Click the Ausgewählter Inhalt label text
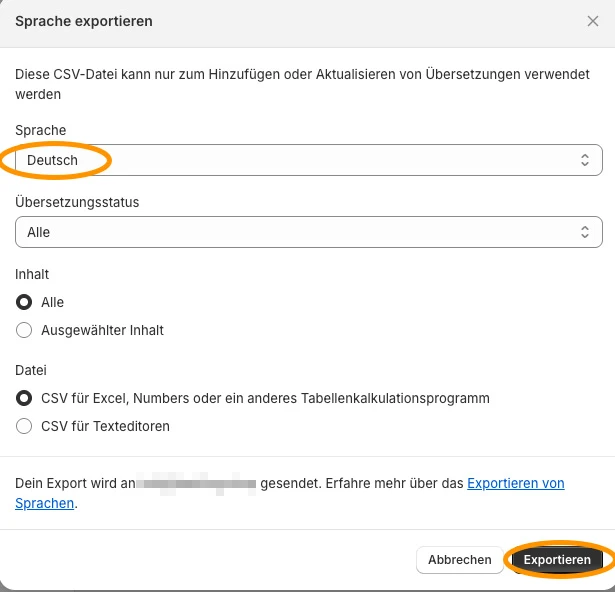The width and height of the screenshot is (615, 592). (x=102, y=330)
